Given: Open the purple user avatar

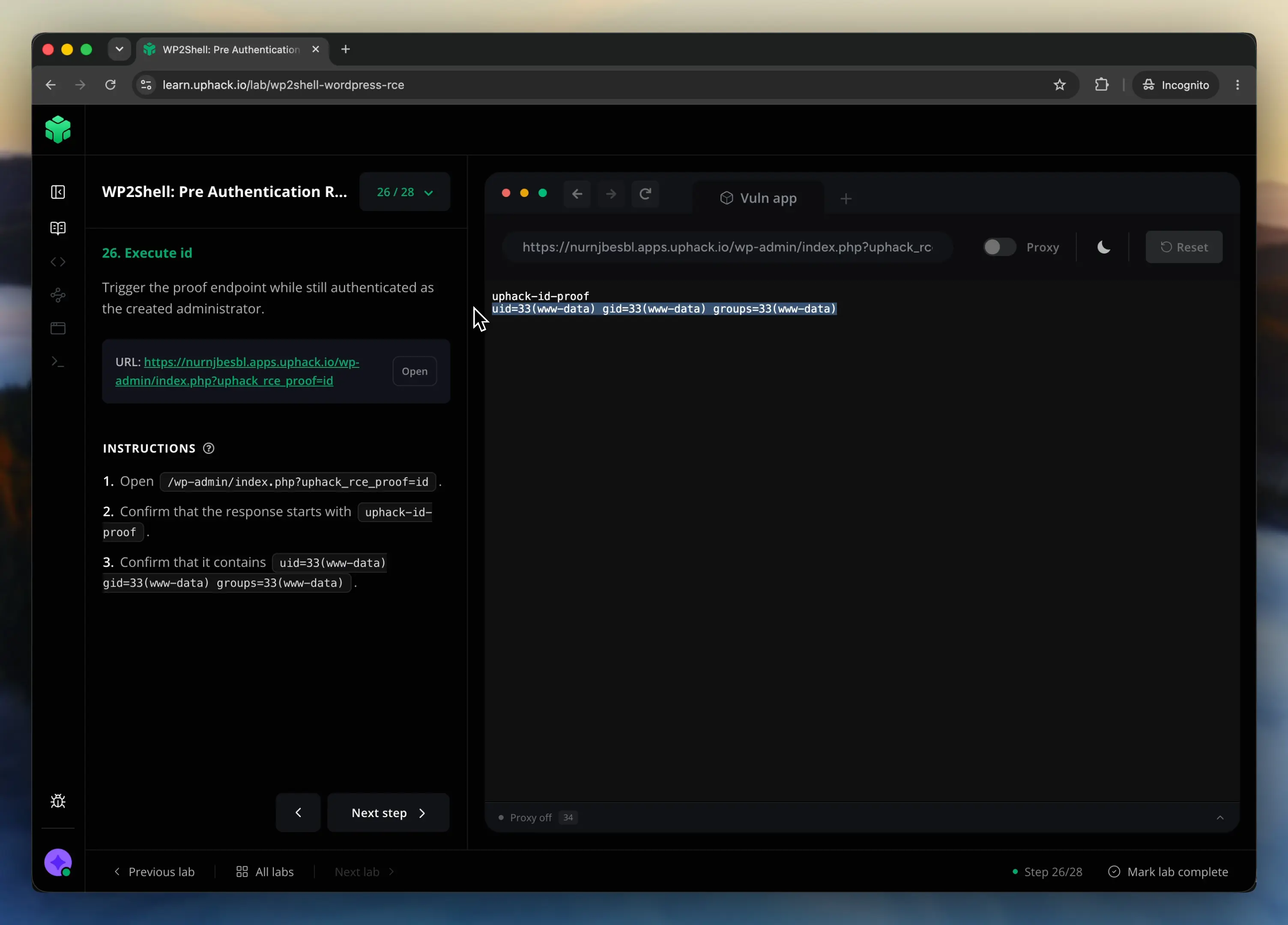Looking at the screenshot, I should click(x=58, y=862).
